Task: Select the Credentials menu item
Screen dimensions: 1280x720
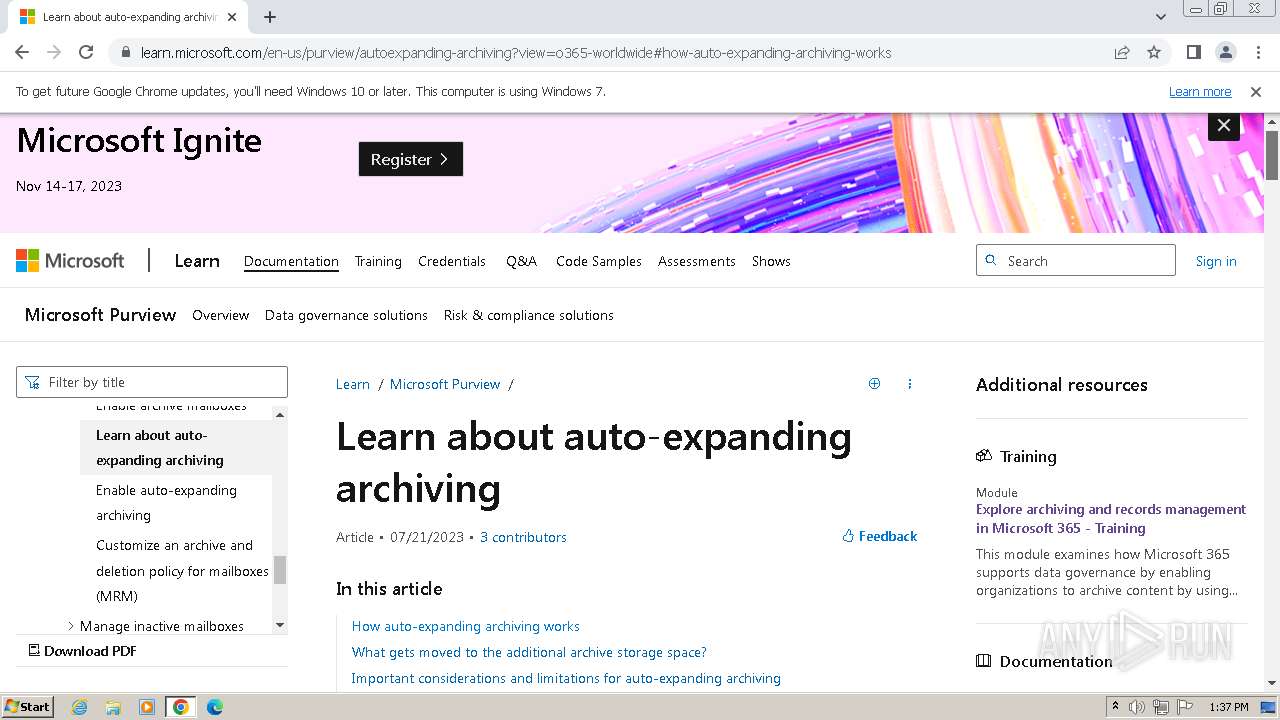Action: [x=452, y=261]
